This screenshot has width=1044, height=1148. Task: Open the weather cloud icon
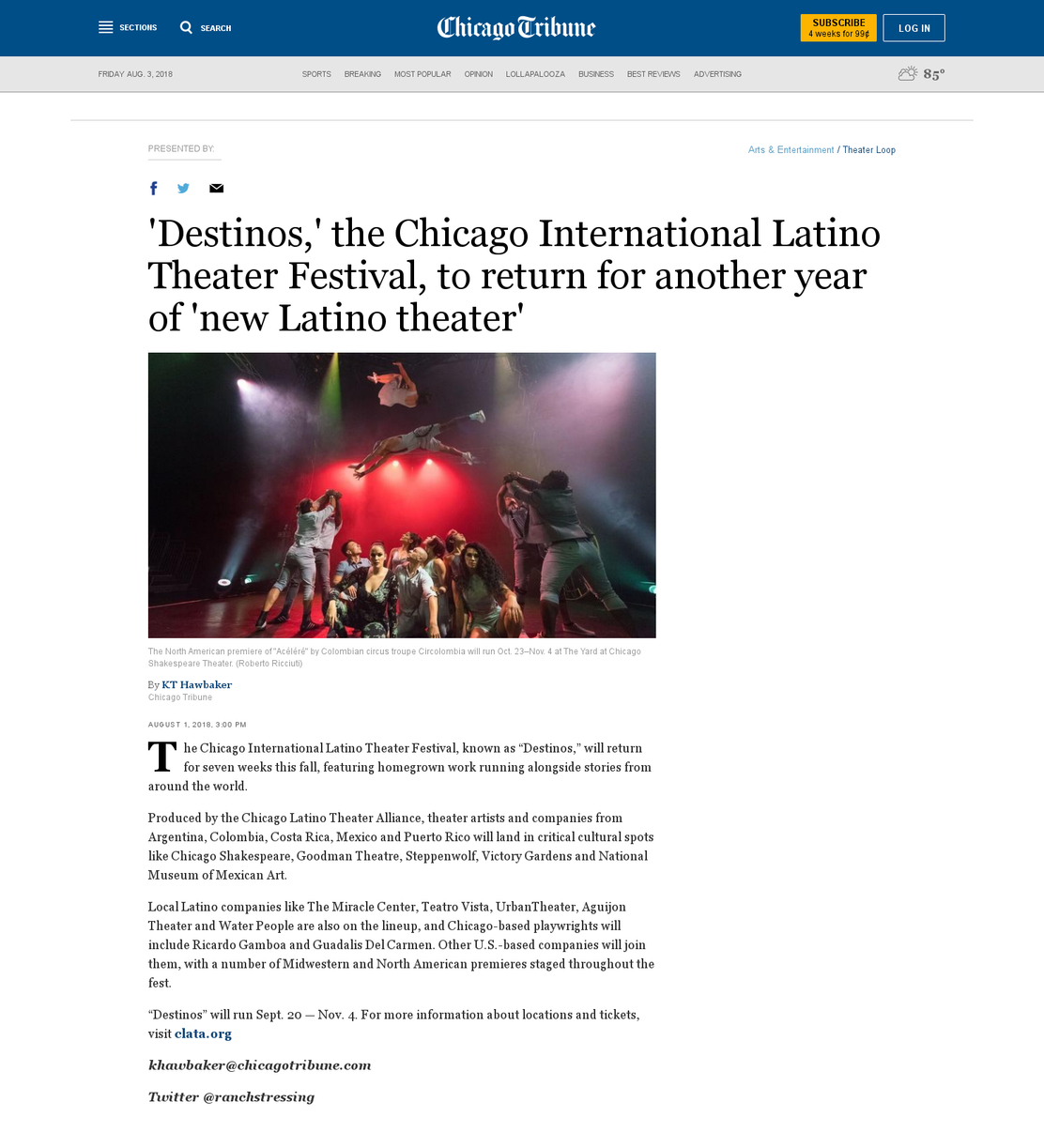click(908, 73)
